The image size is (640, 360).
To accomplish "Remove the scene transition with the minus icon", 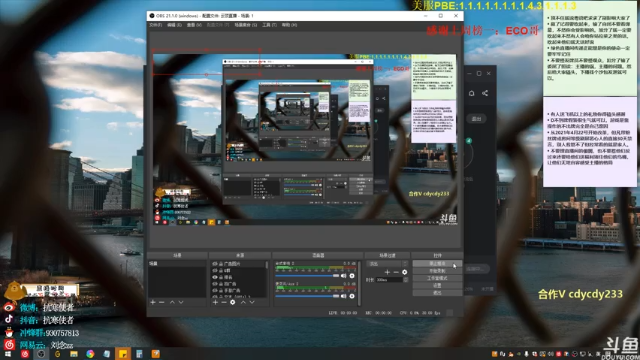I will pos(396,272).
